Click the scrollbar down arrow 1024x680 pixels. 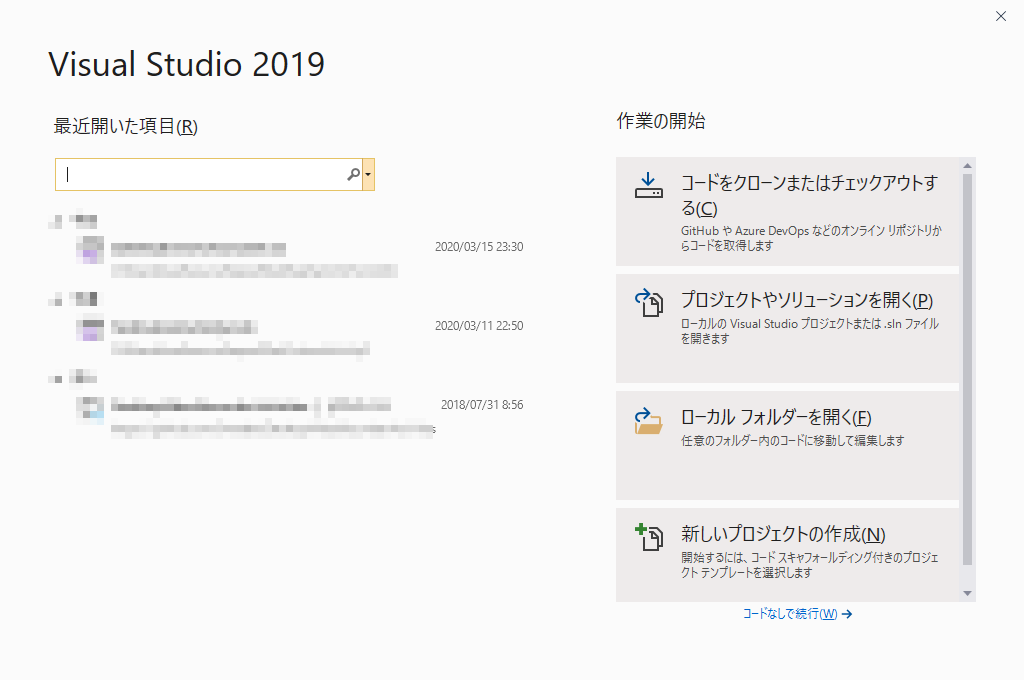967,593
